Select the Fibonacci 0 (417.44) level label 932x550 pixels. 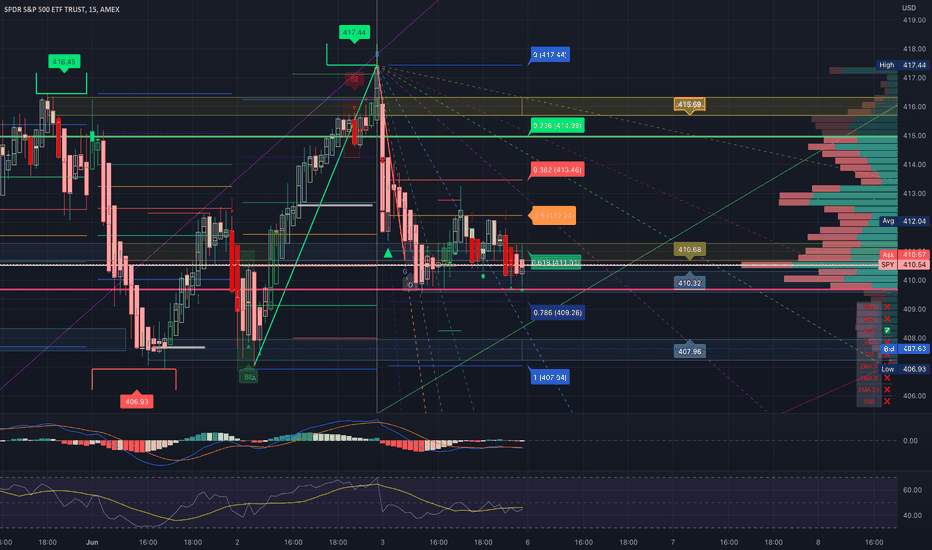point(550,55)
